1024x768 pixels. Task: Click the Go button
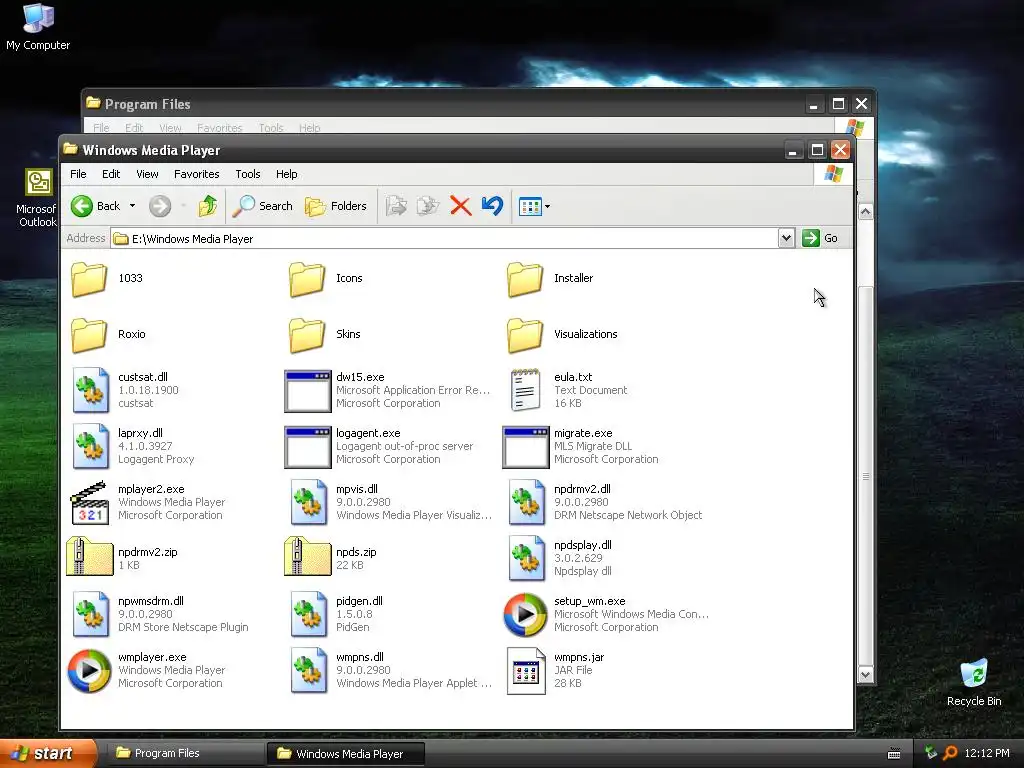click(x=820, y=238)
